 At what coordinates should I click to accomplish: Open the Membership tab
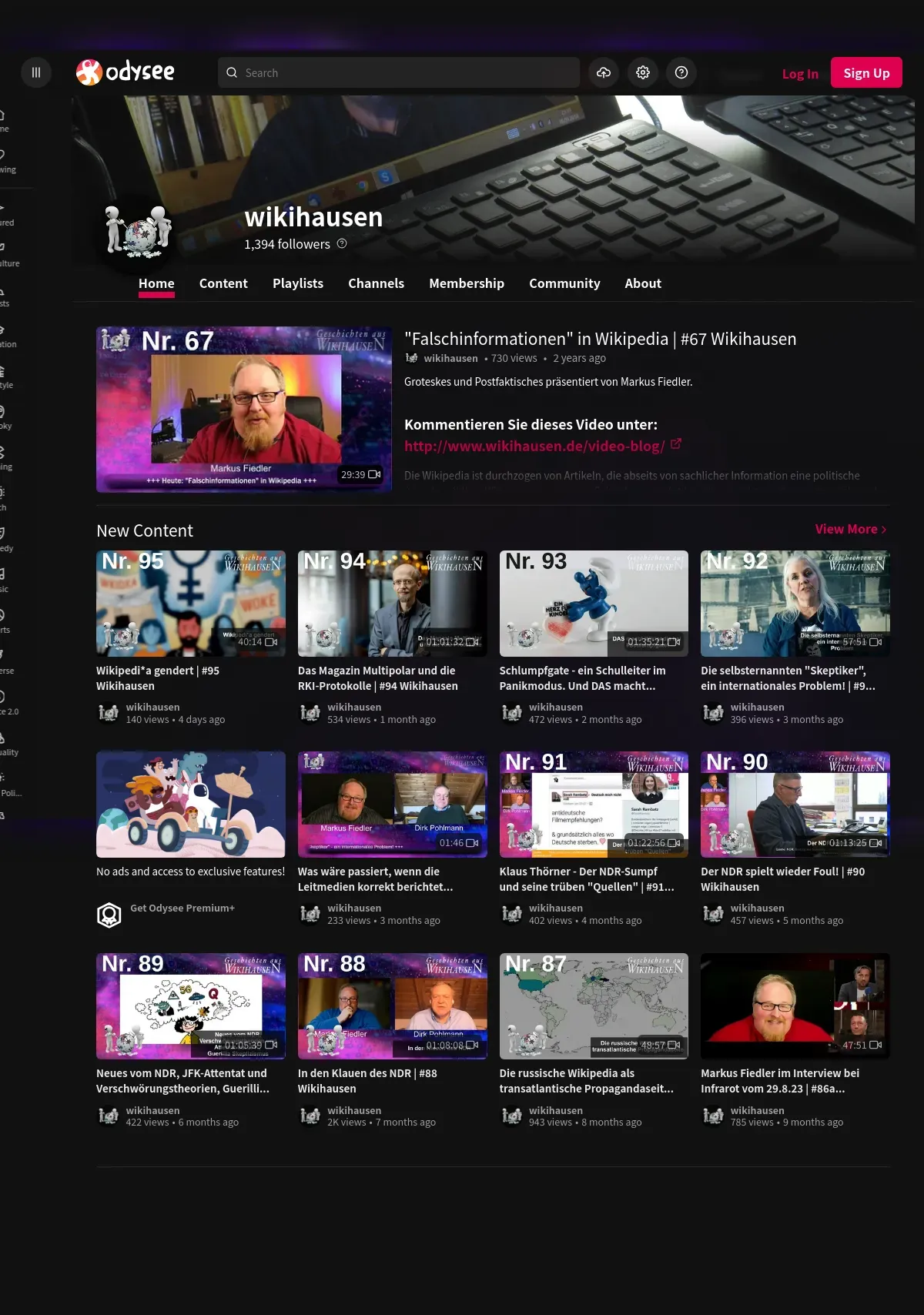click(x=467, y=283)
